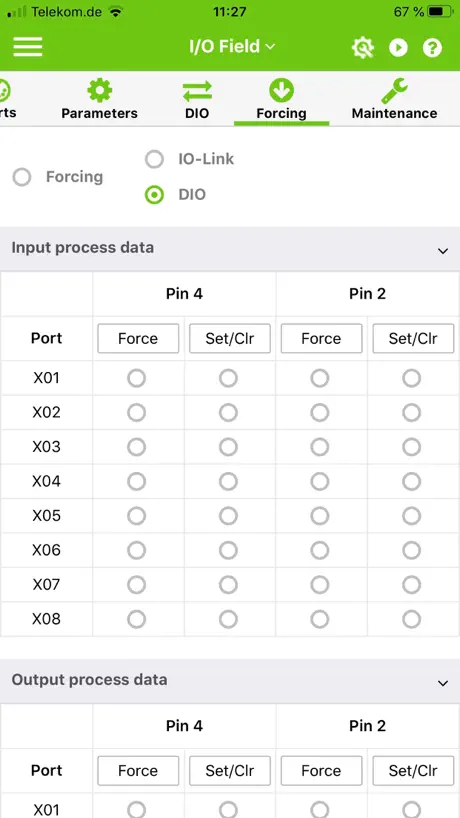Viewport: 460px width, 818px height.
Task: Select the Parameters gear icon
Action: (x=100, y=91)
